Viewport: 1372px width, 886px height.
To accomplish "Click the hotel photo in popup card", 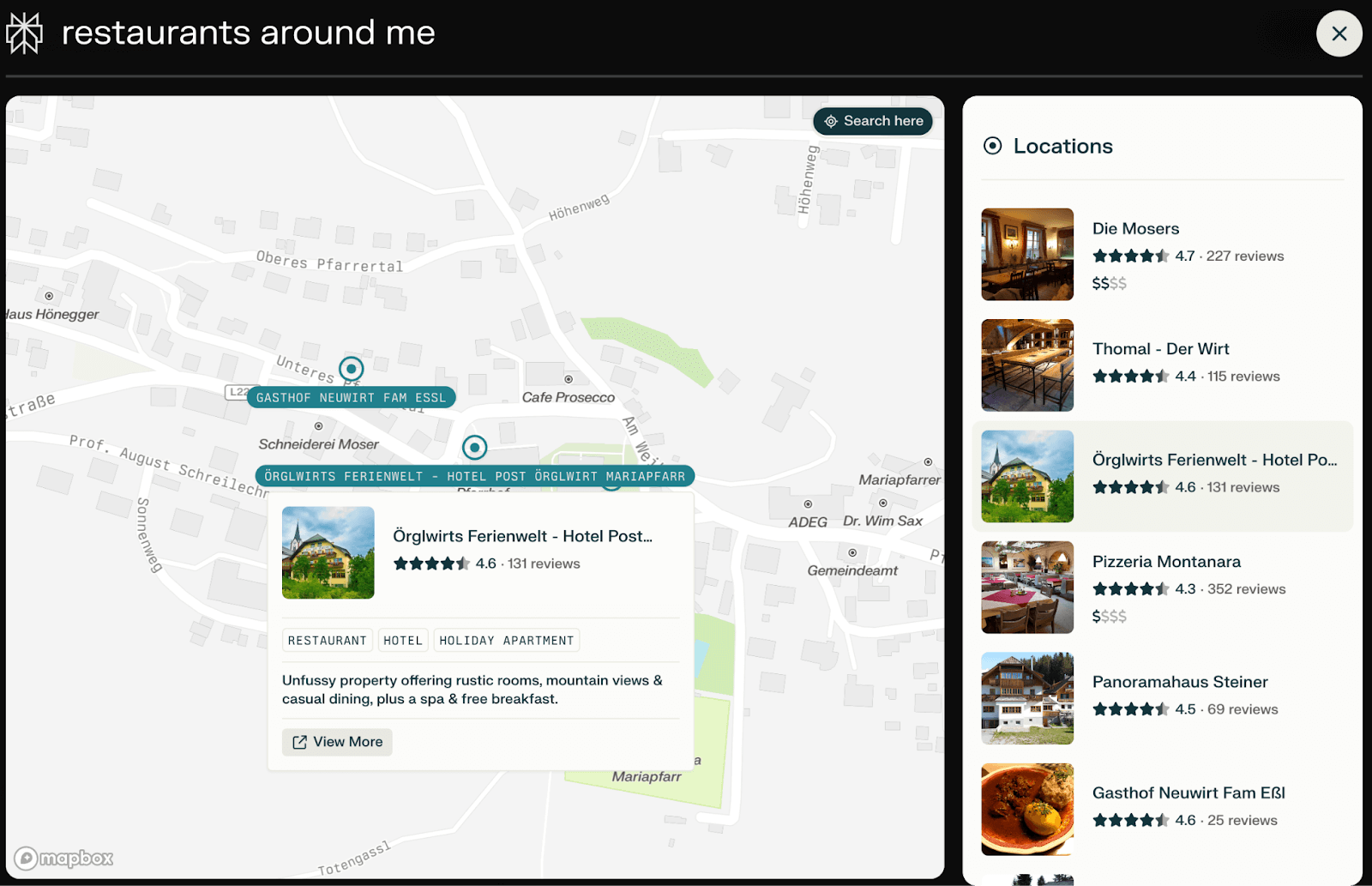I will (328, 552).
